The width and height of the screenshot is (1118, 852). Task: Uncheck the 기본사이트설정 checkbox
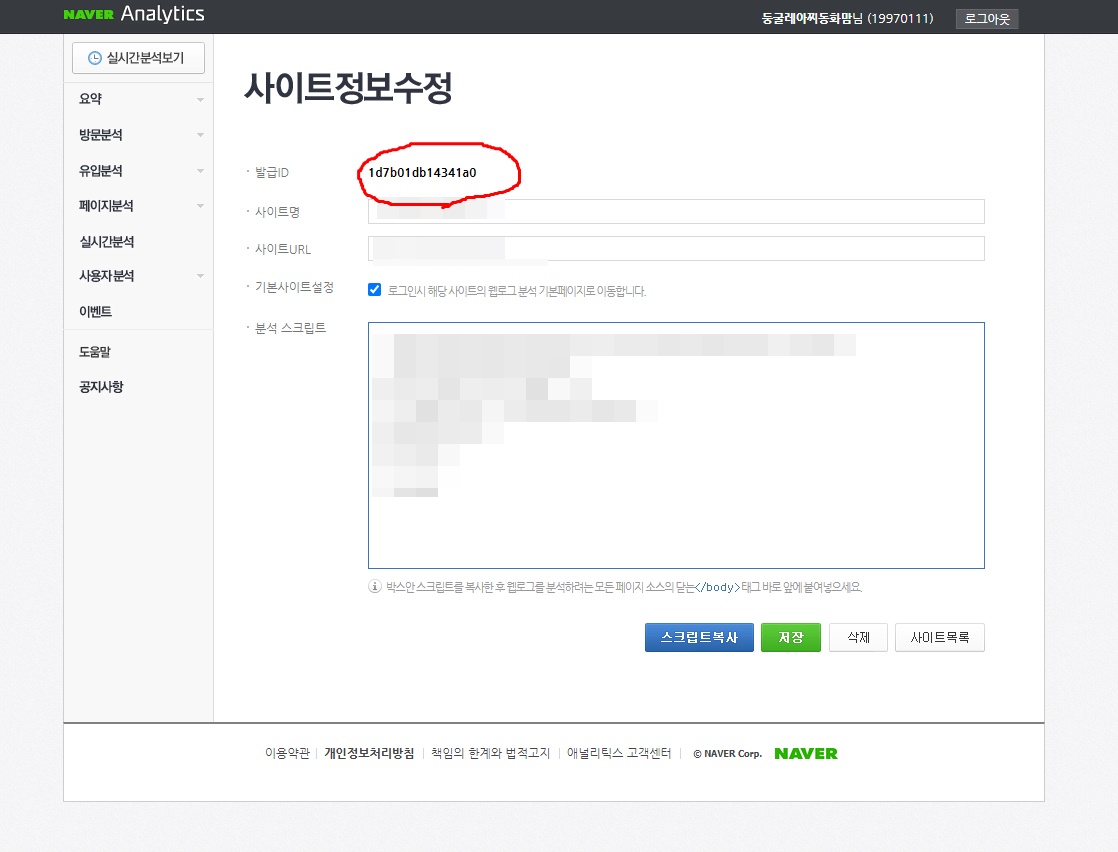click(374, 289)
